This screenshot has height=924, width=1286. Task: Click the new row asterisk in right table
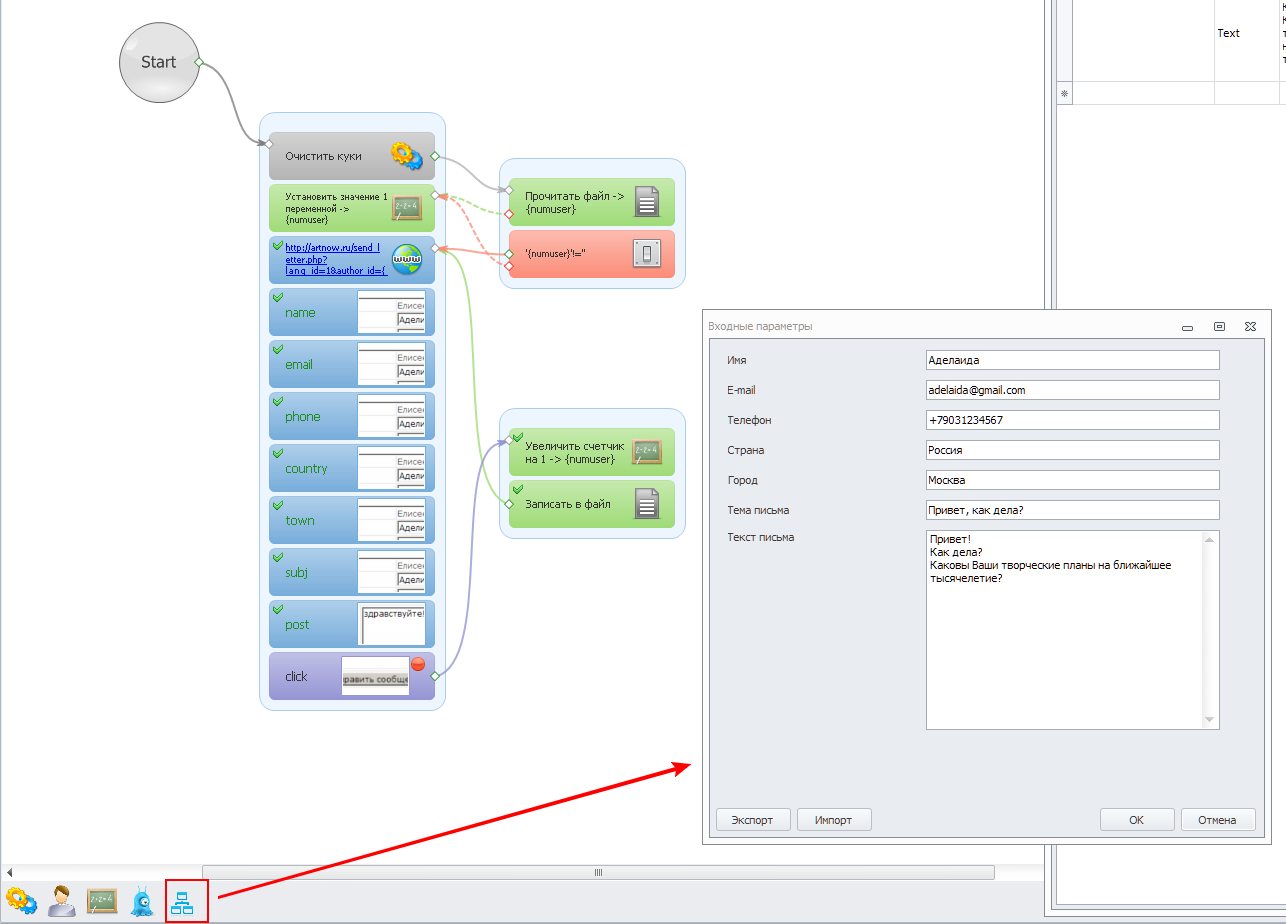1064,93
